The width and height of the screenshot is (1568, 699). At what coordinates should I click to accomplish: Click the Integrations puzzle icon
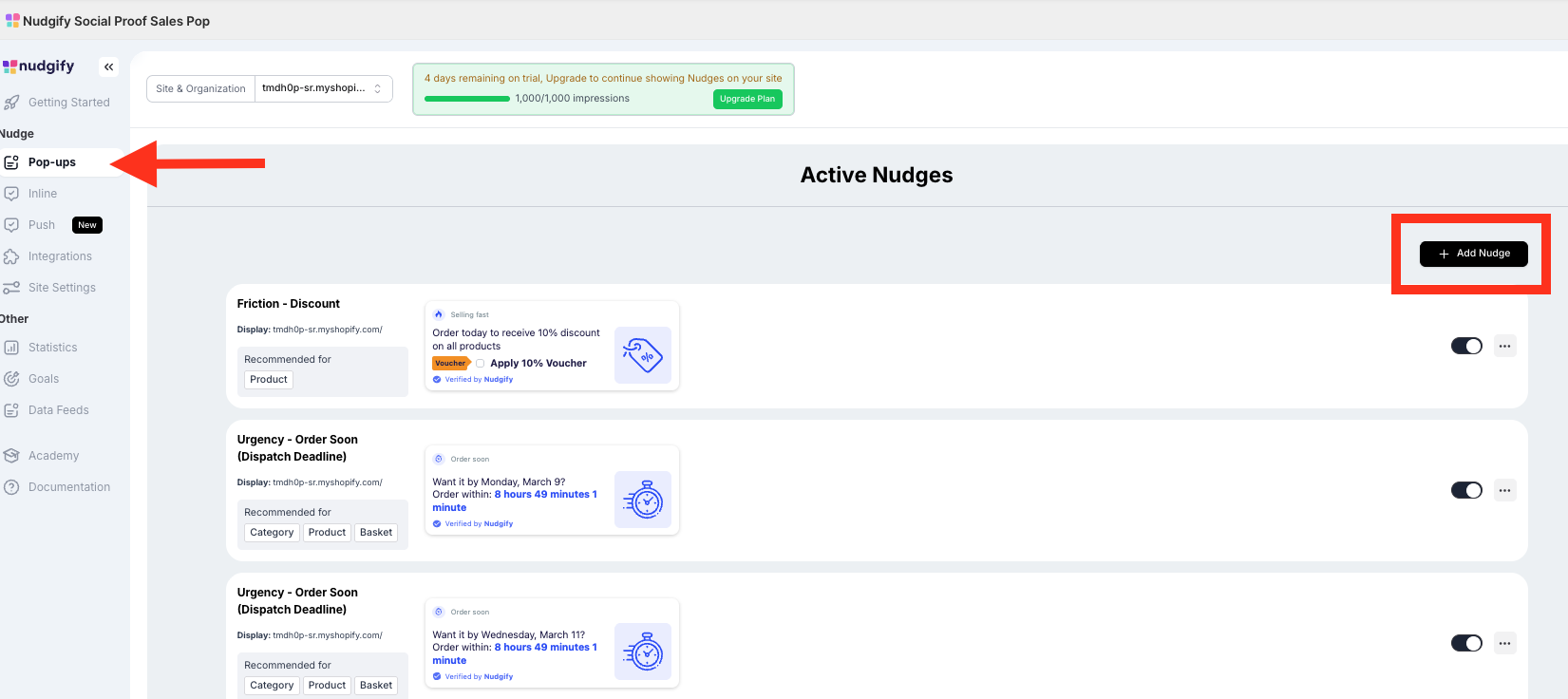pyautogui.click(x=11, y=256)
